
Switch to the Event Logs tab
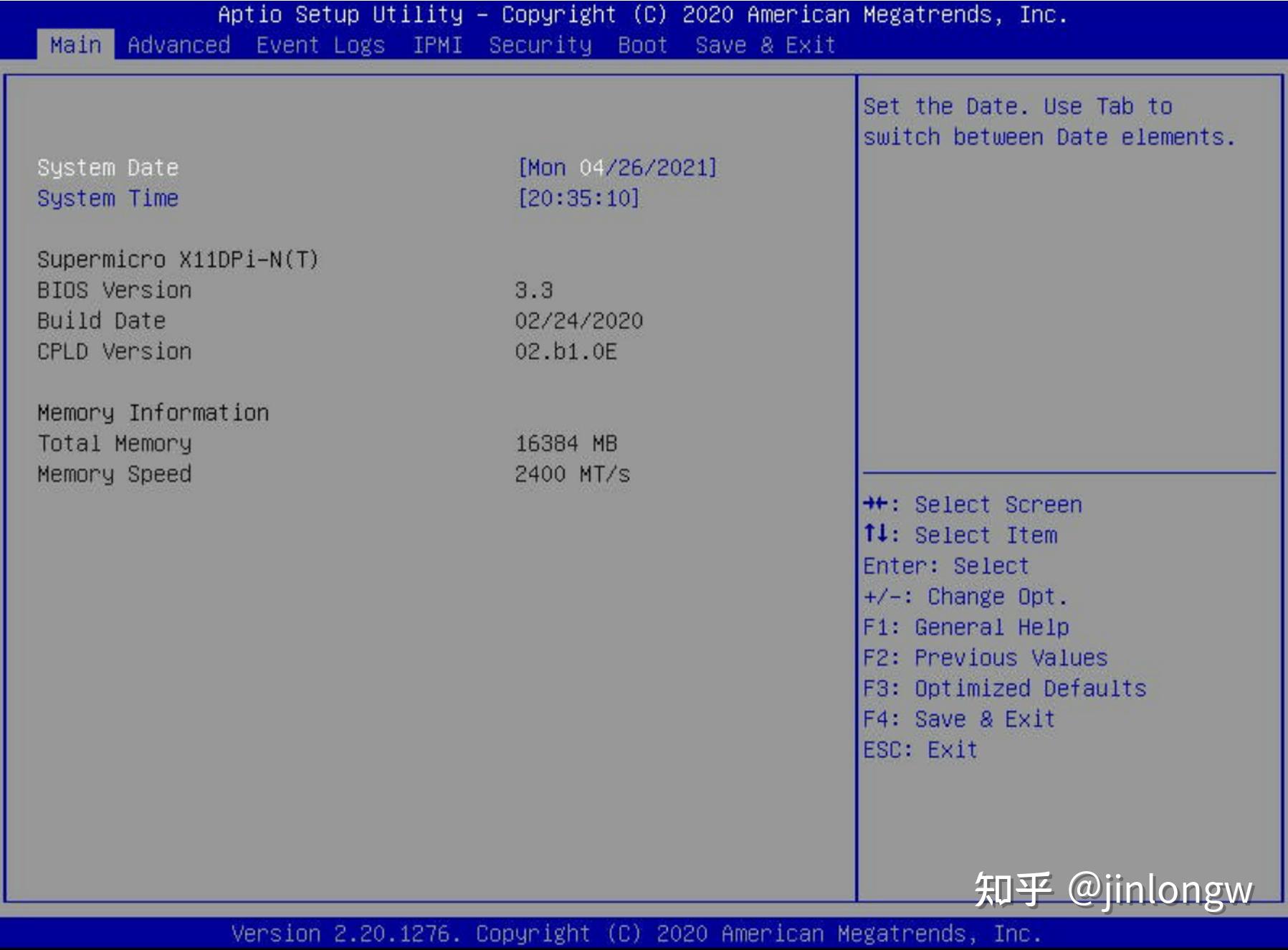click(320, 45)
